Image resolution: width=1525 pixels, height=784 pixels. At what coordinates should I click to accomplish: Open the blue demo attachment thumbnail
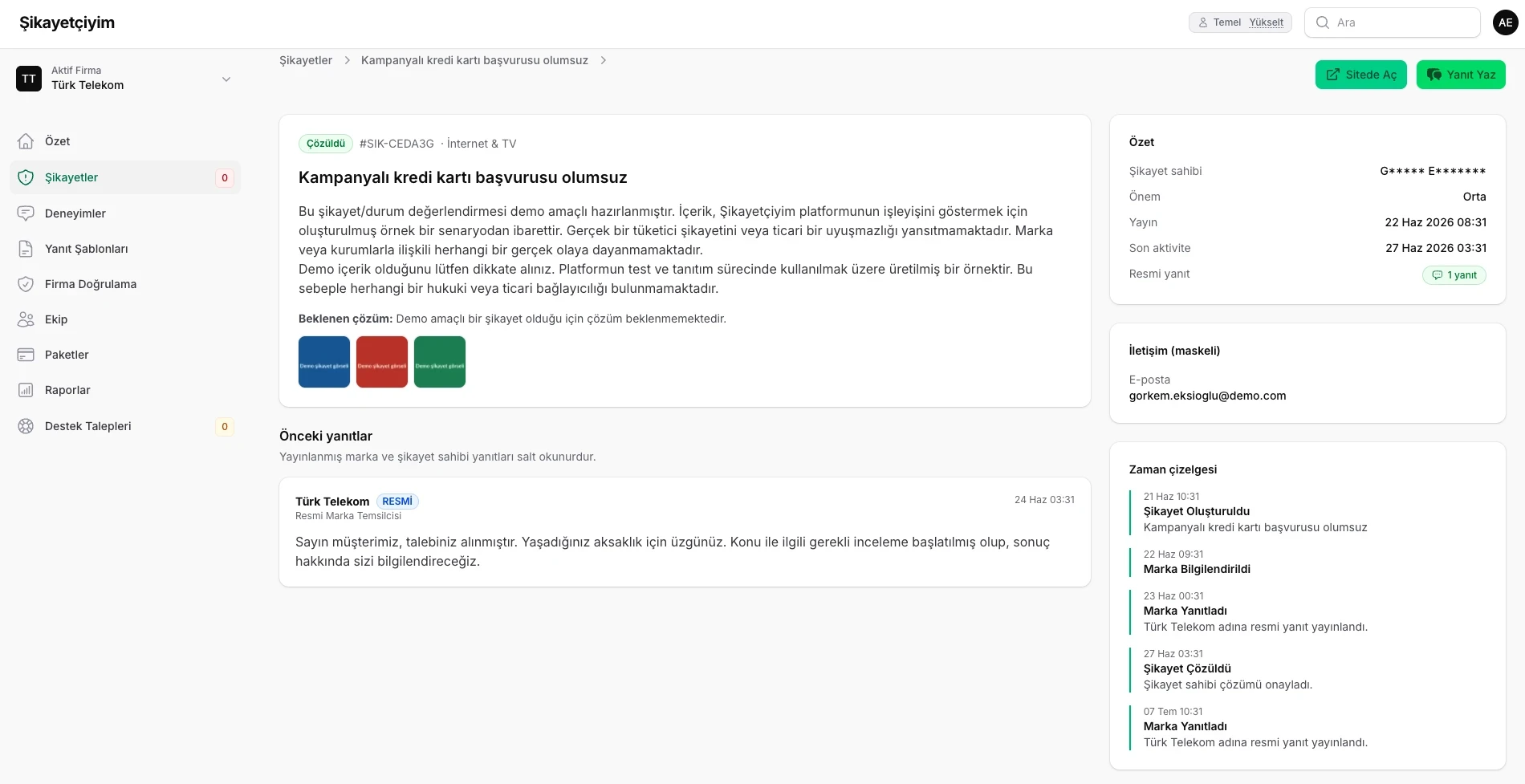click(324, 362)
